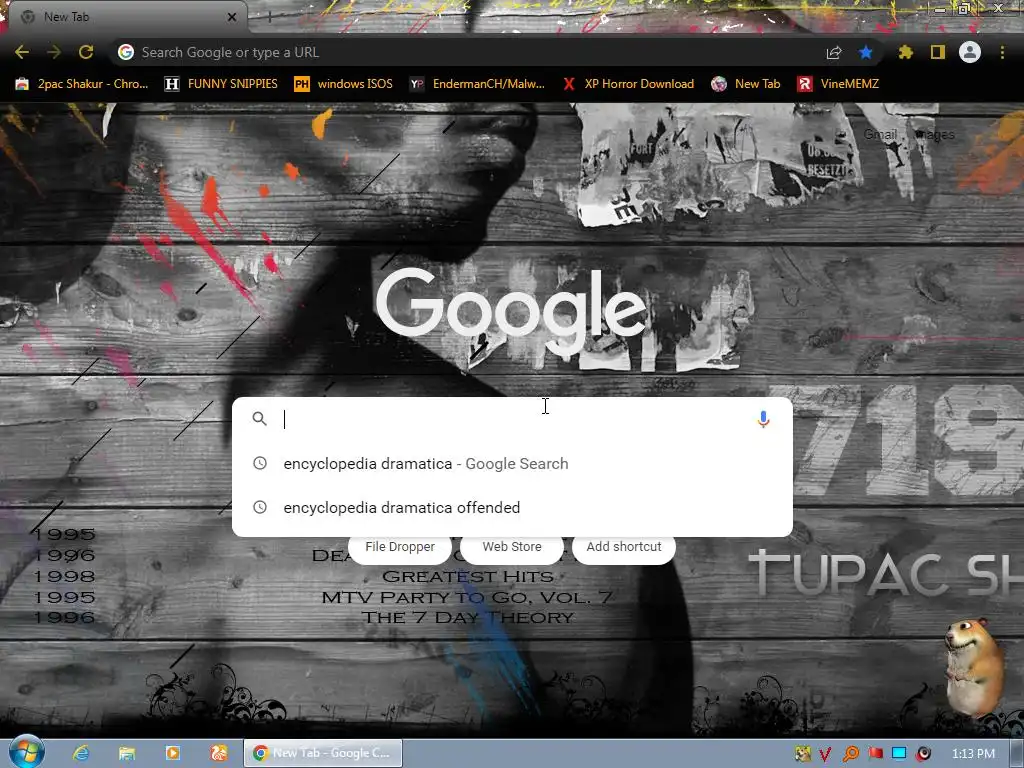Choose suggestion encyclopedia dramatica offended
This screenshot has width=1024, height=768.
(513, 507)
